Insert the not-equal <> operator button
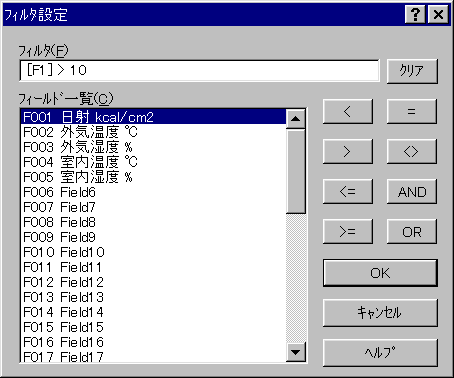 tap(412, 152)
